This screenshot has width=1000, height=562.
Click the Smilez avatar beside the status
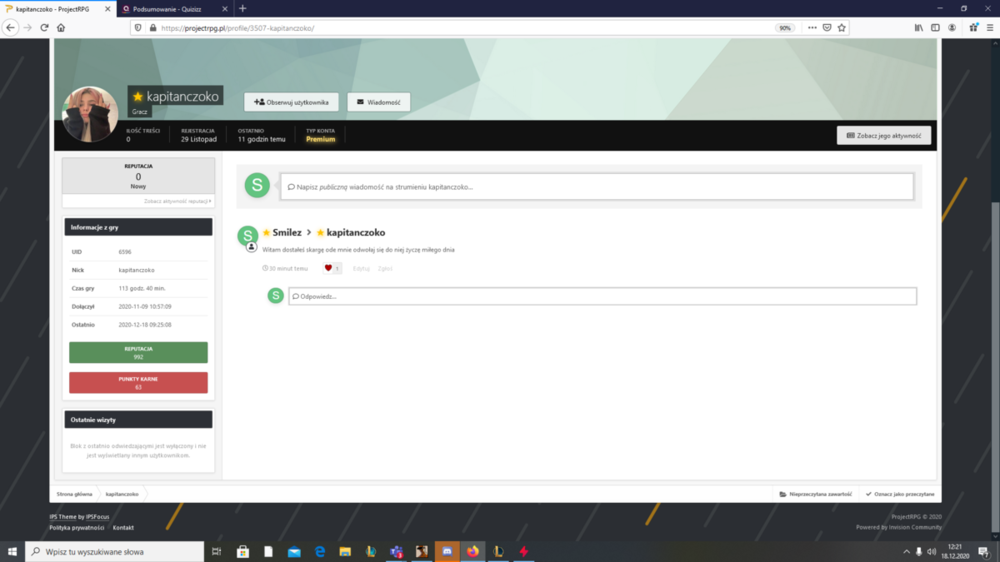pyautogui.click(x=247, y=235)
